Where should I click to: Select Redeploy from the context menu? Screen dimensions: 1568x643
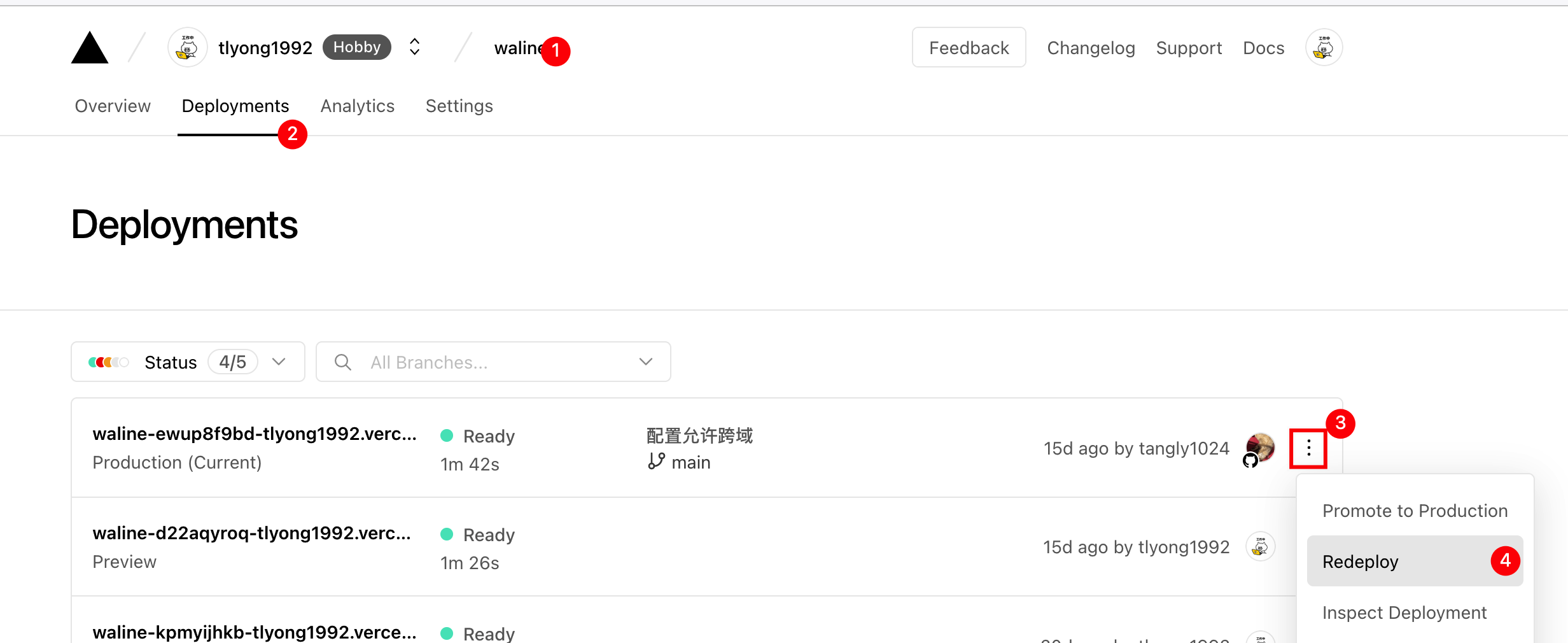[1415, 561]
